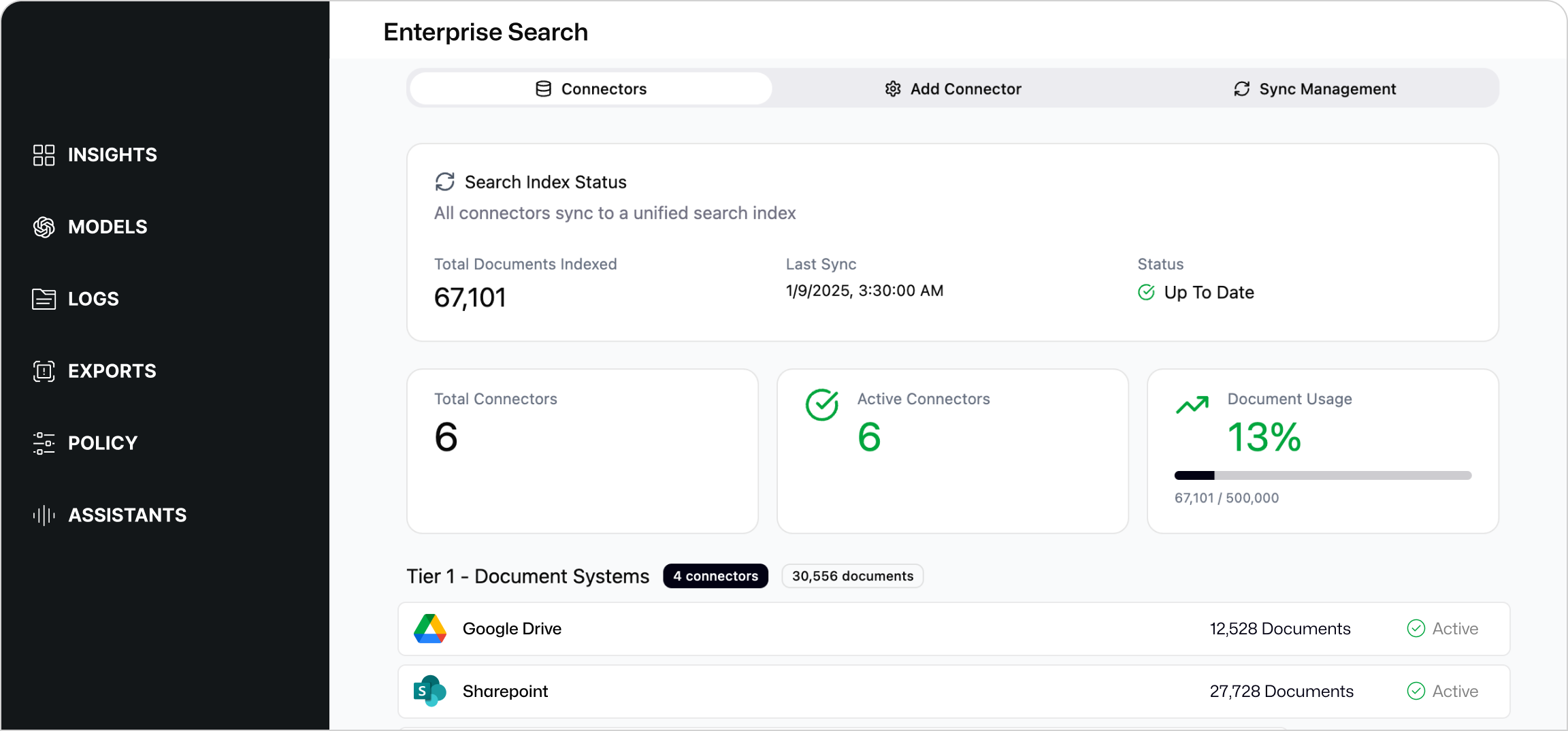Click the Active Connectors green checkmark icon
The height and width of the screenshot is (731, 1568).
pyautogui.click(x=822, y=405)
